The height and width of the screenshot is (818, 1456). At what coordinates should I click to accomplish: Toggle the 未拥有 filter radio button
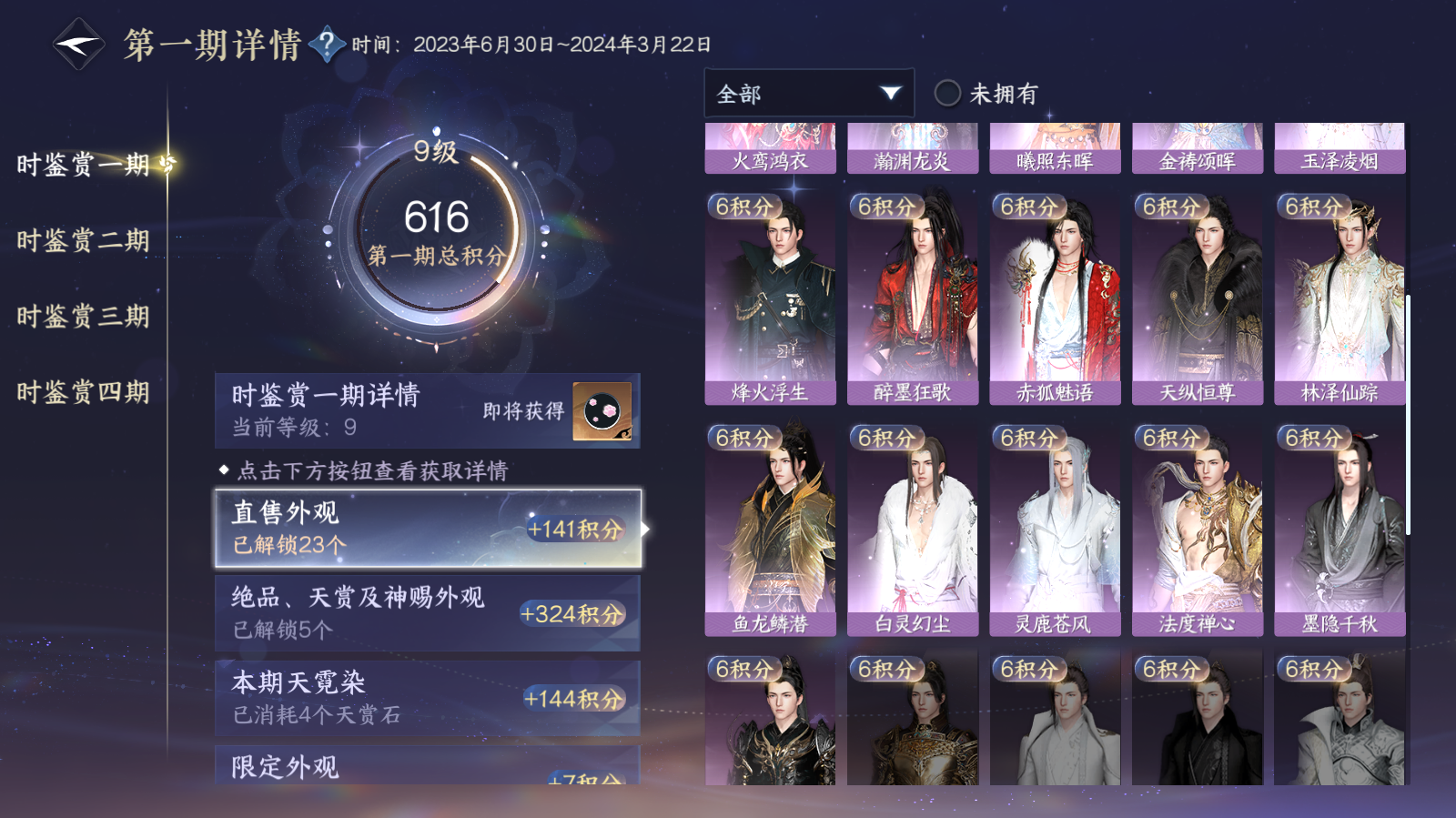click(947, 93)
